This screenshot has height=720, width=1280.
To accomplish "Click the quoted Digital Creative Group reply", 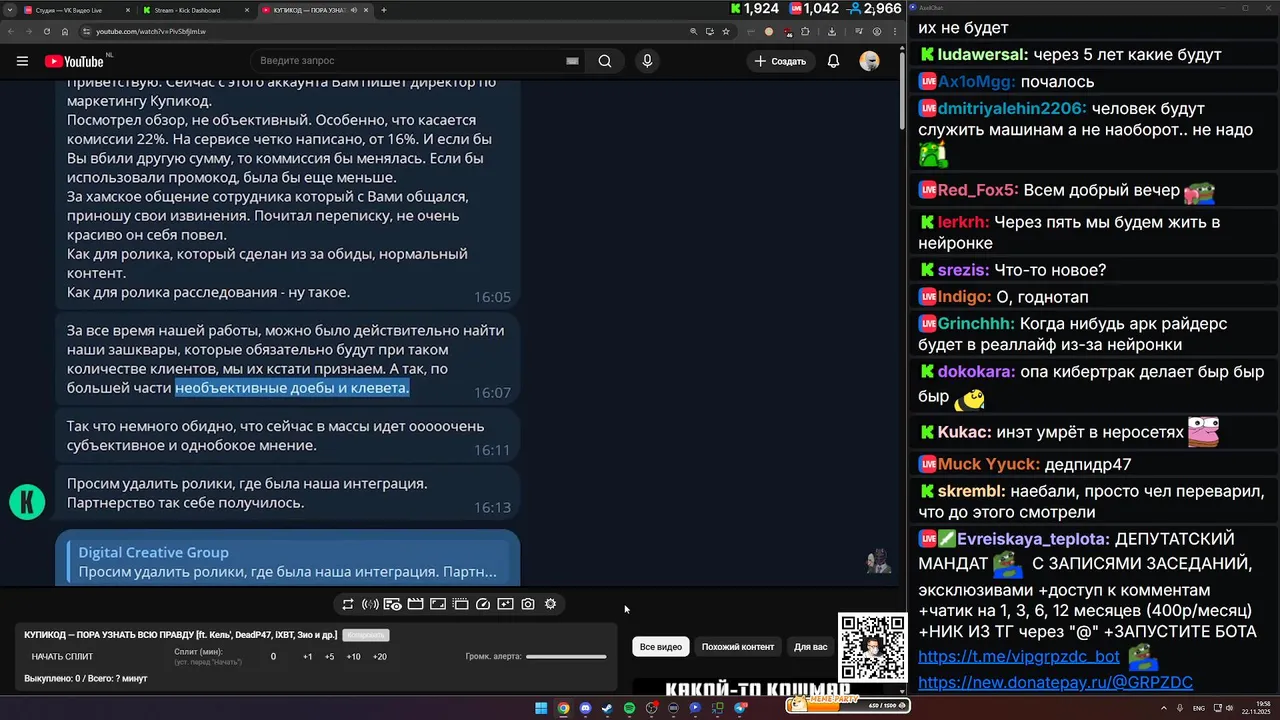I will 288,561.
